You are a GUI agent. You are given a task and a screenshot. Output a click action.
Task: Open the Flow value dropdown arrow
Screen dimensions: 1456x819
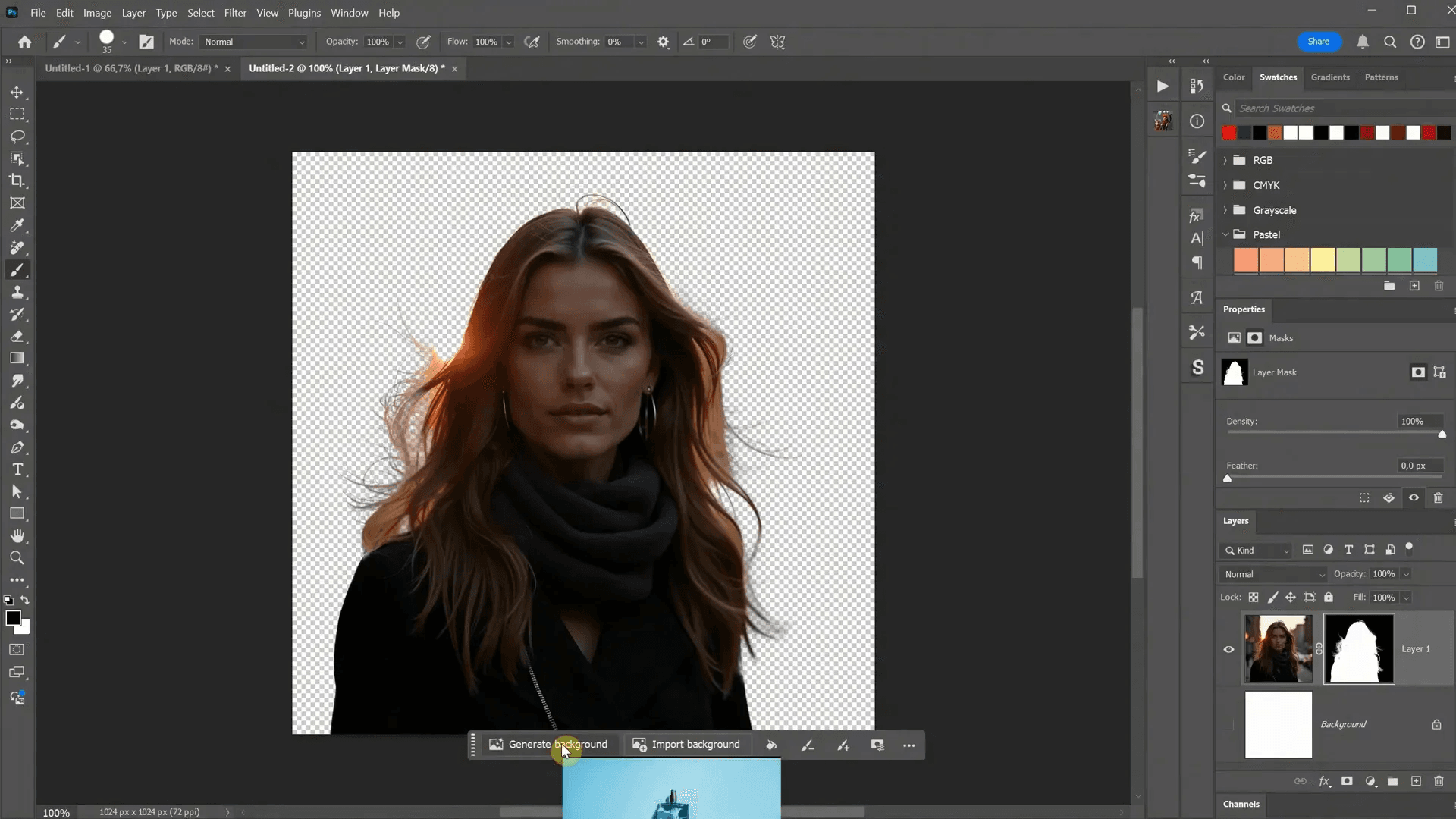(509, 42)
